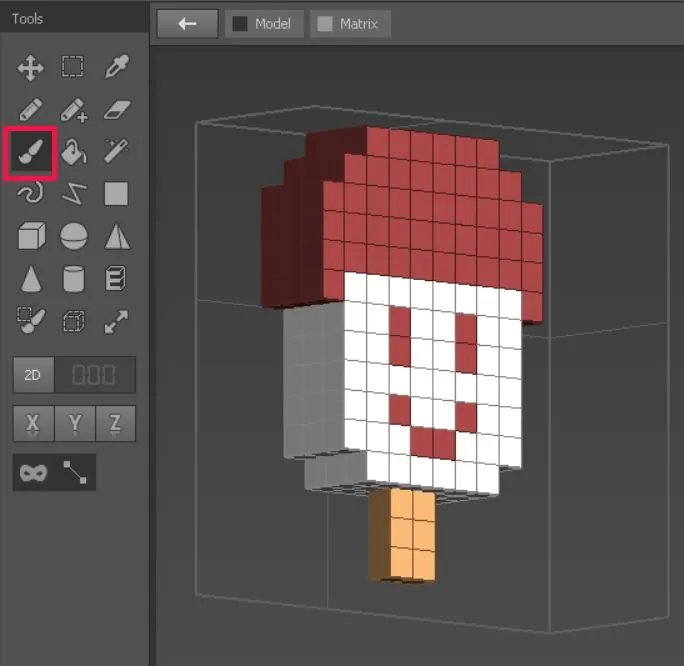Toggle X axis mirroring
Image resolution: width=684 pixels, height=666 pixels.
(34, 424)
